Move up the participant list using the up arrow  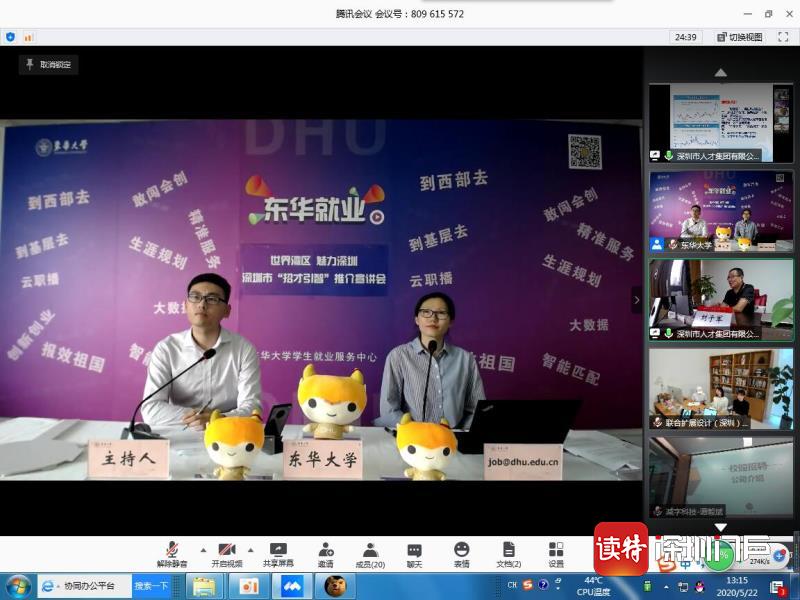click(x=720, y=73)
